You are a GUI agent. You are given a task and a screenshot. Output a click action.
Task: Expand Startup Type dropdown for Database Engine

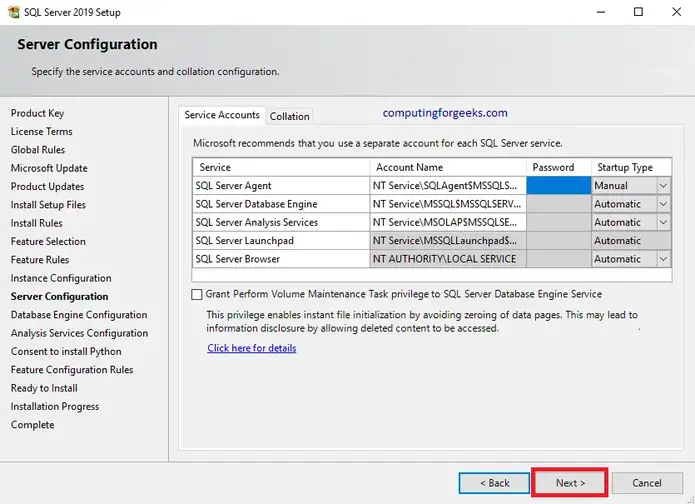coord(663,204)
